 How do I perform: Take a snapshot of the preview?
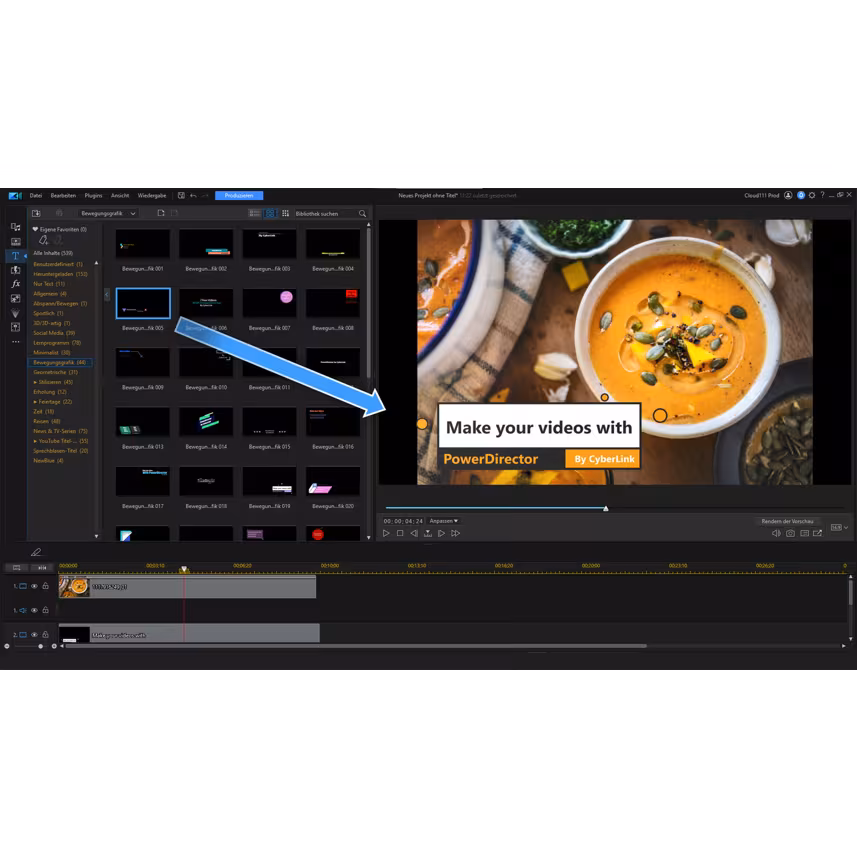coord(790,534)
